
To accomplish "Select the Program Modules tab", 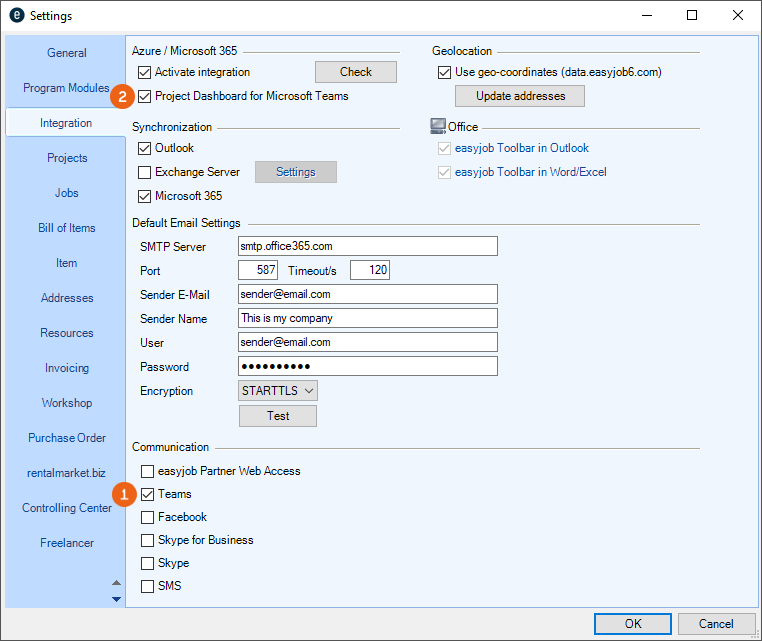I will coord(67,88).
